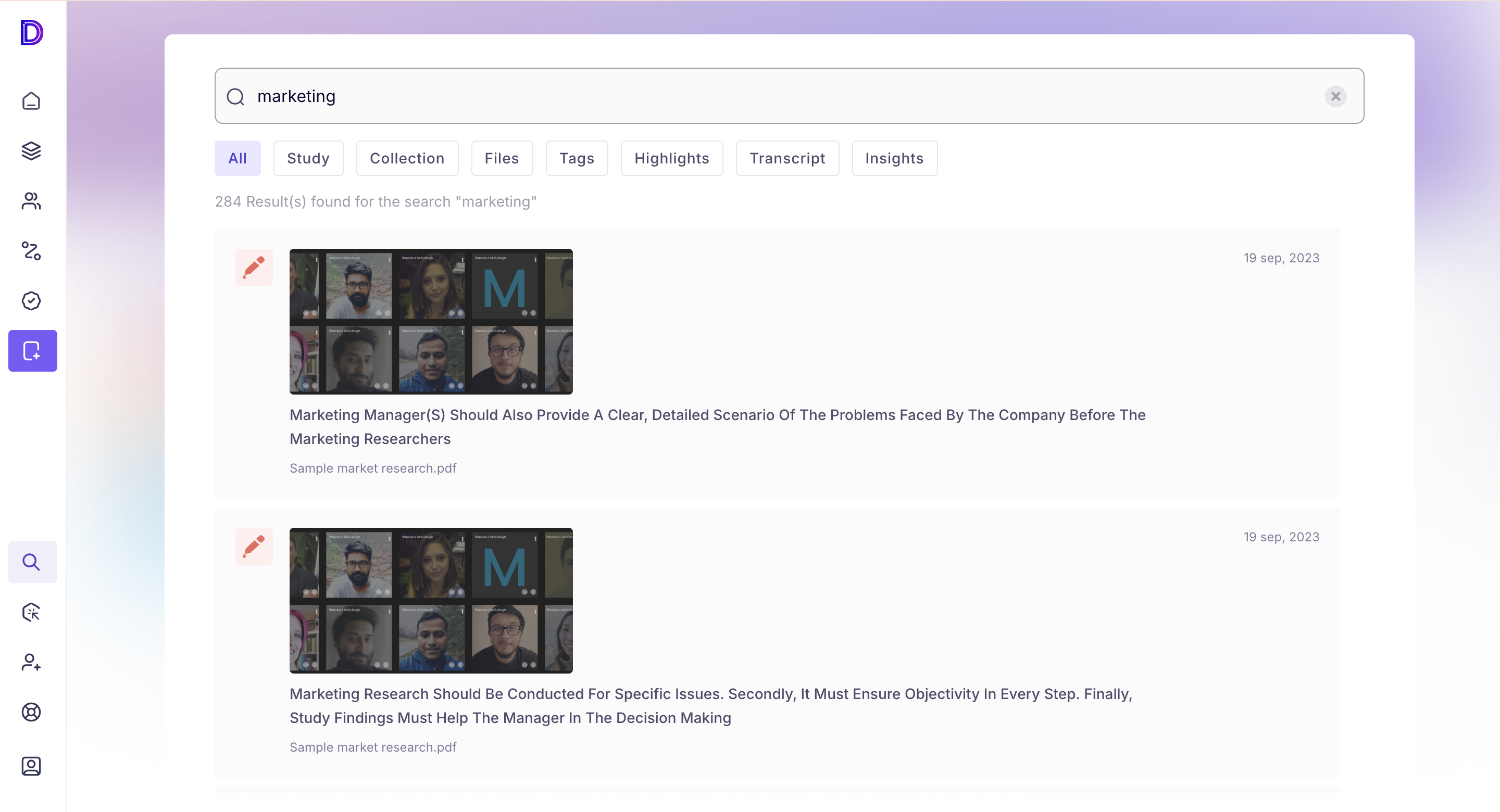The width and height of the screenshot is (1500, 812).
Task: Click the highlighter icon on Marketing Research result
Action: 254,546
